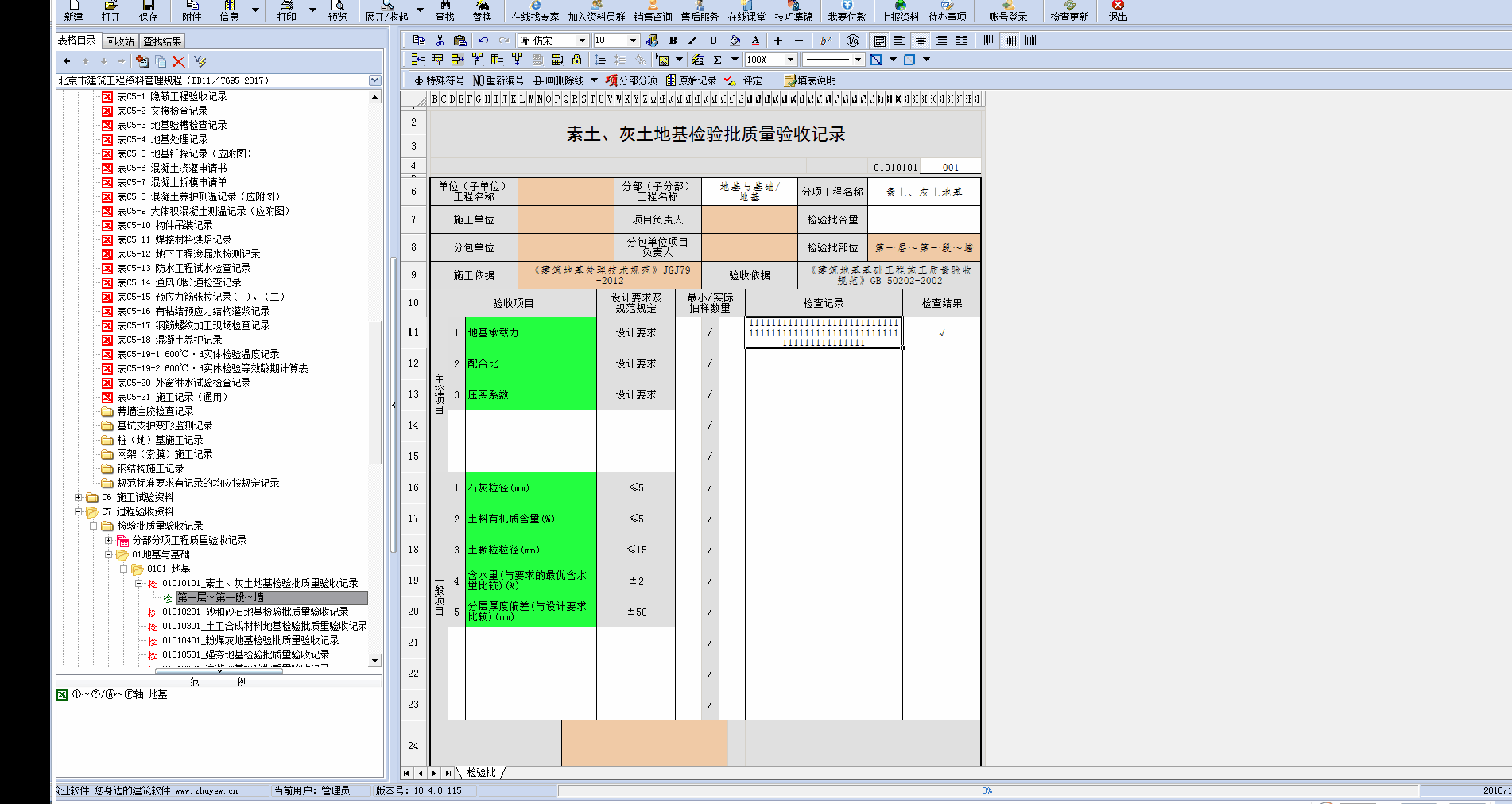Click the undo arrow icon
This screenshot has width=1512, height=804.
click(483, 41)
